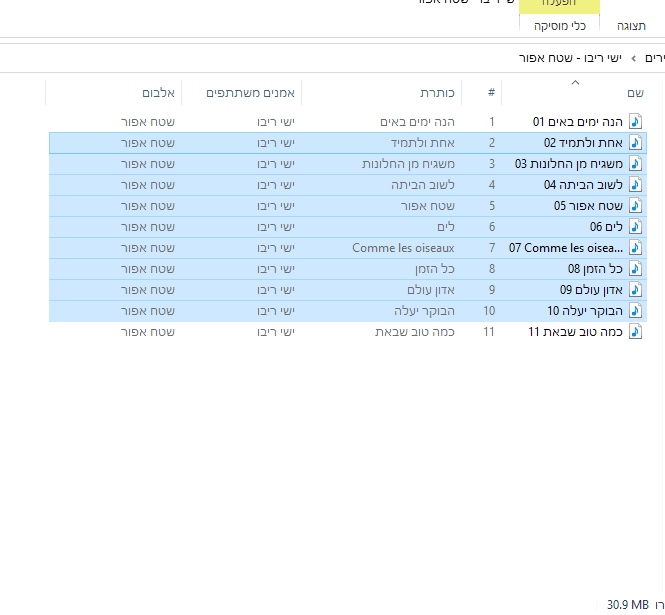
Task: Click status bar size 30.9 MB
Action: coord(628,604)
